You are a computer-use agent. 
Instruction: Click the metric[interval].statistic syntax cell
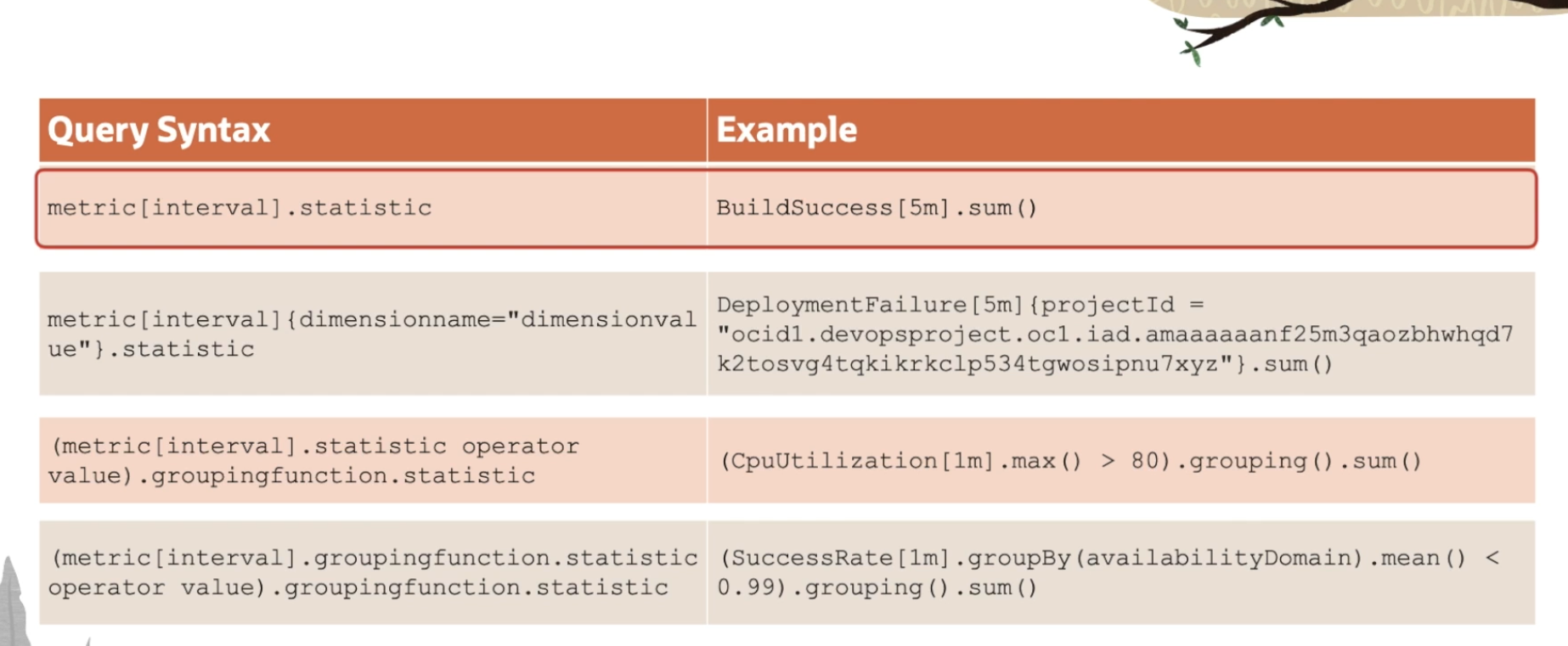pos(240,208)
